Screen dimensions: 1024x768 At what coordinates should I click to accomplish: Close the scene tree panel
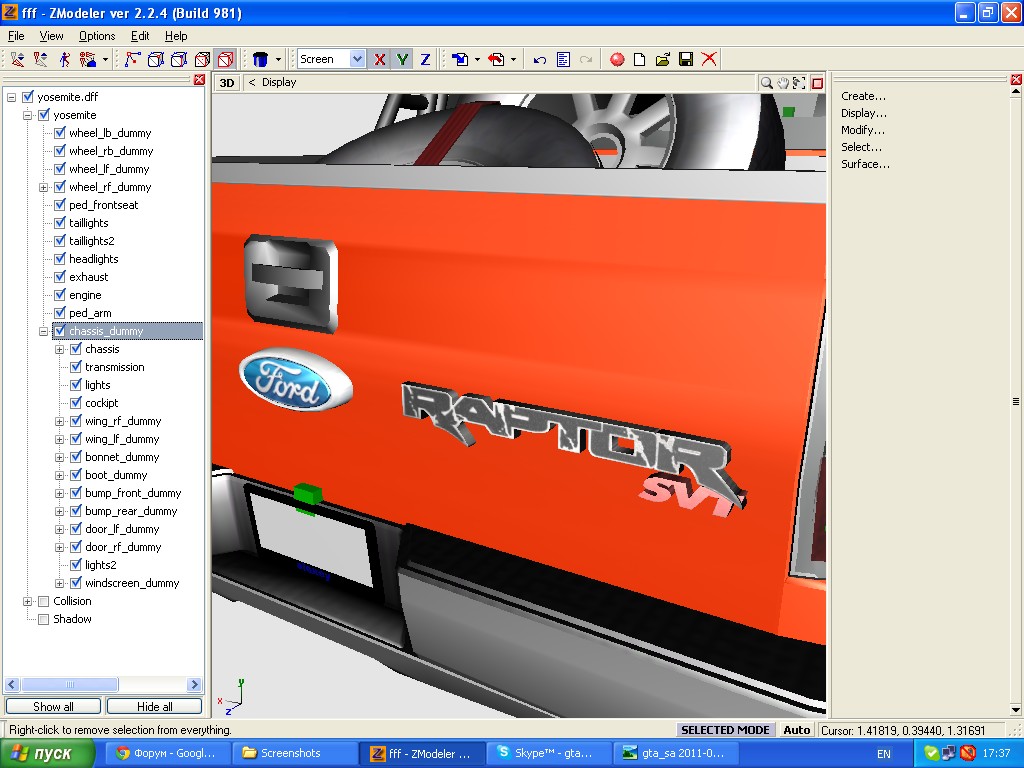(199, 80)
